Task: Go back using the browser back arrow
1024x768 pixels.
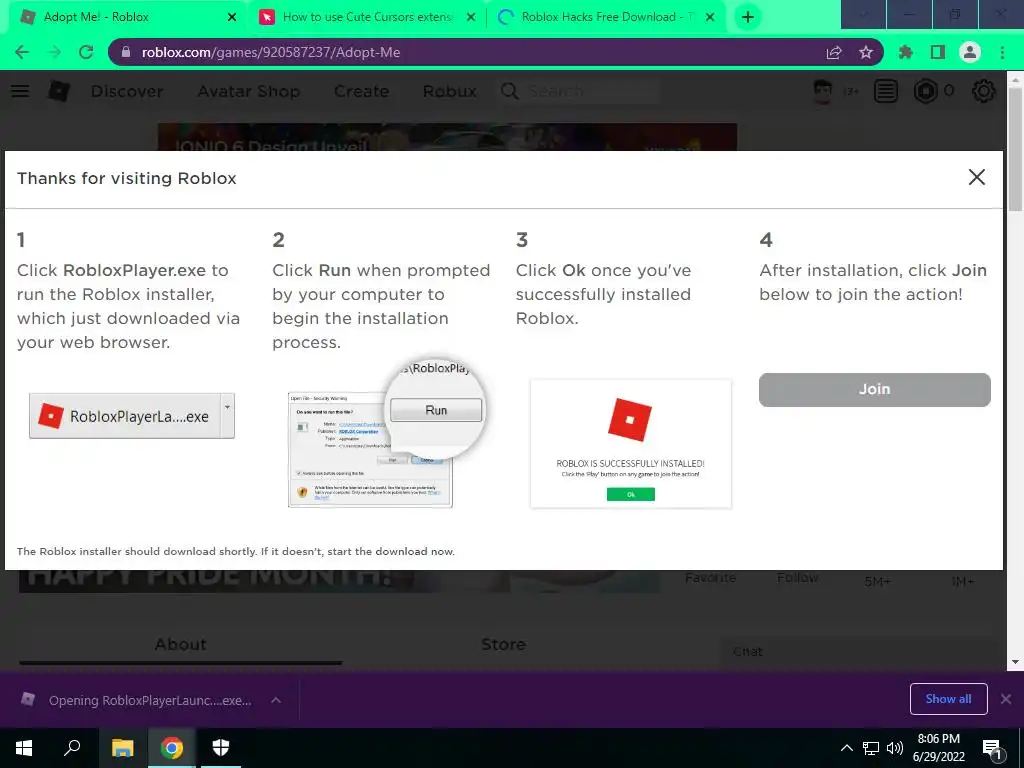Action: 22,52
